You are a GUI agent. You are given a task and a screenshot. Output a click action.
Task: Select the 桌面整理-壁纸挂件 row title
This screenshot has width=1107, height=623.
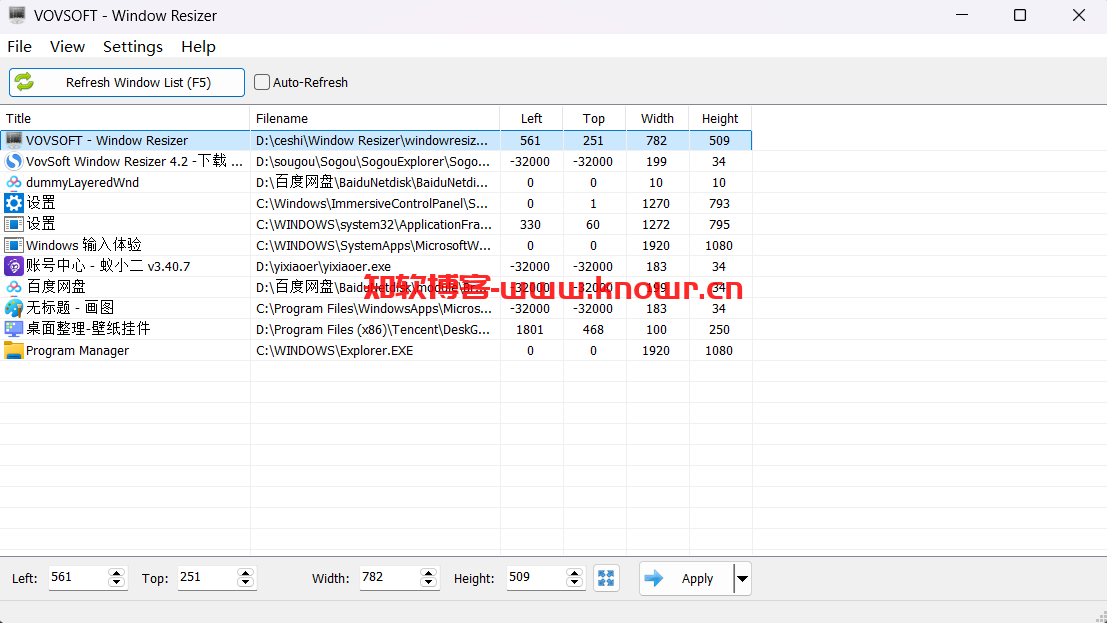tap(88, 328)
